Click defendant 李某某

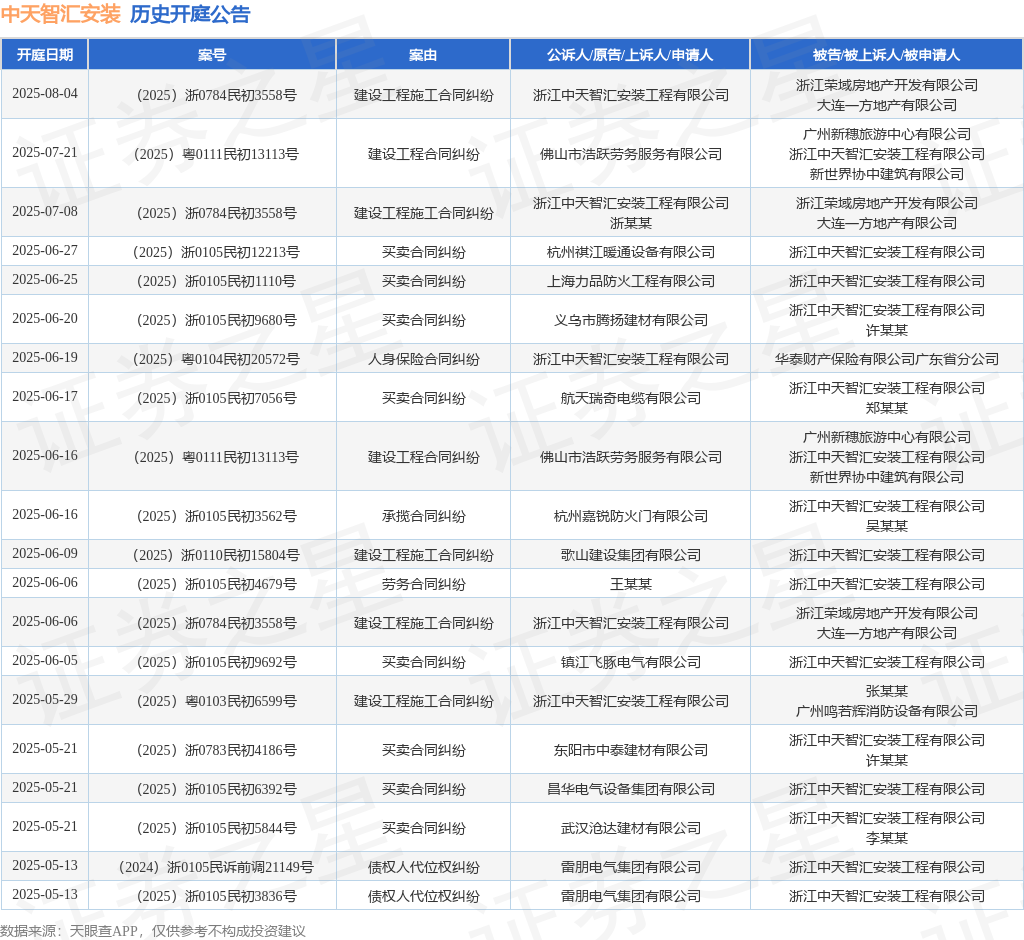coord(886,838)
